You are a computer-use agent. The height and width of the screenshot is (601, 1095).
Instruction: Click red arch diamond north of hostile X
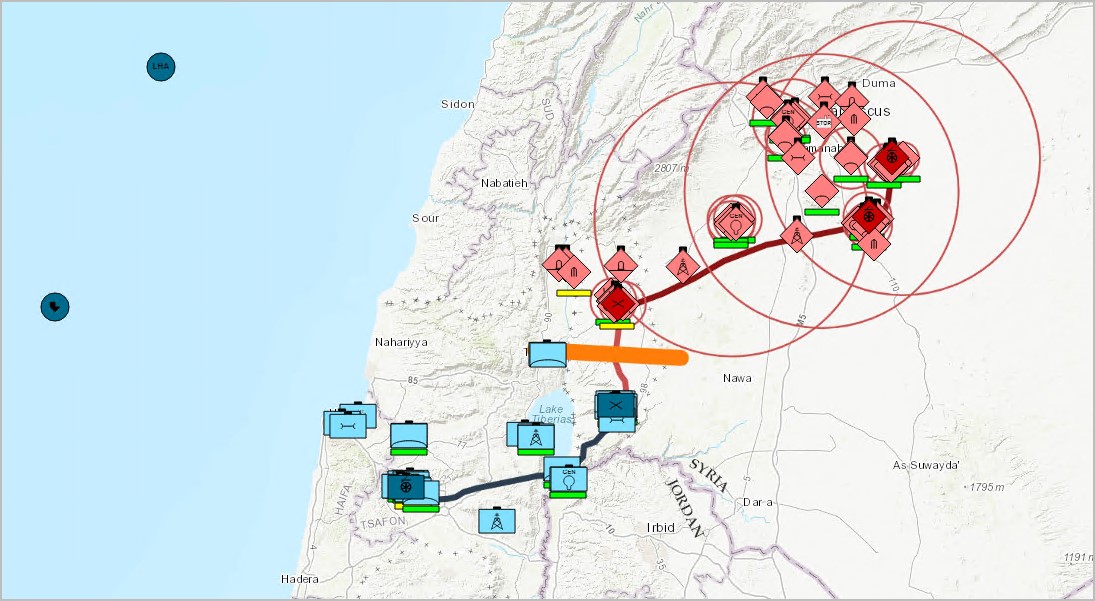pos(620,264)
